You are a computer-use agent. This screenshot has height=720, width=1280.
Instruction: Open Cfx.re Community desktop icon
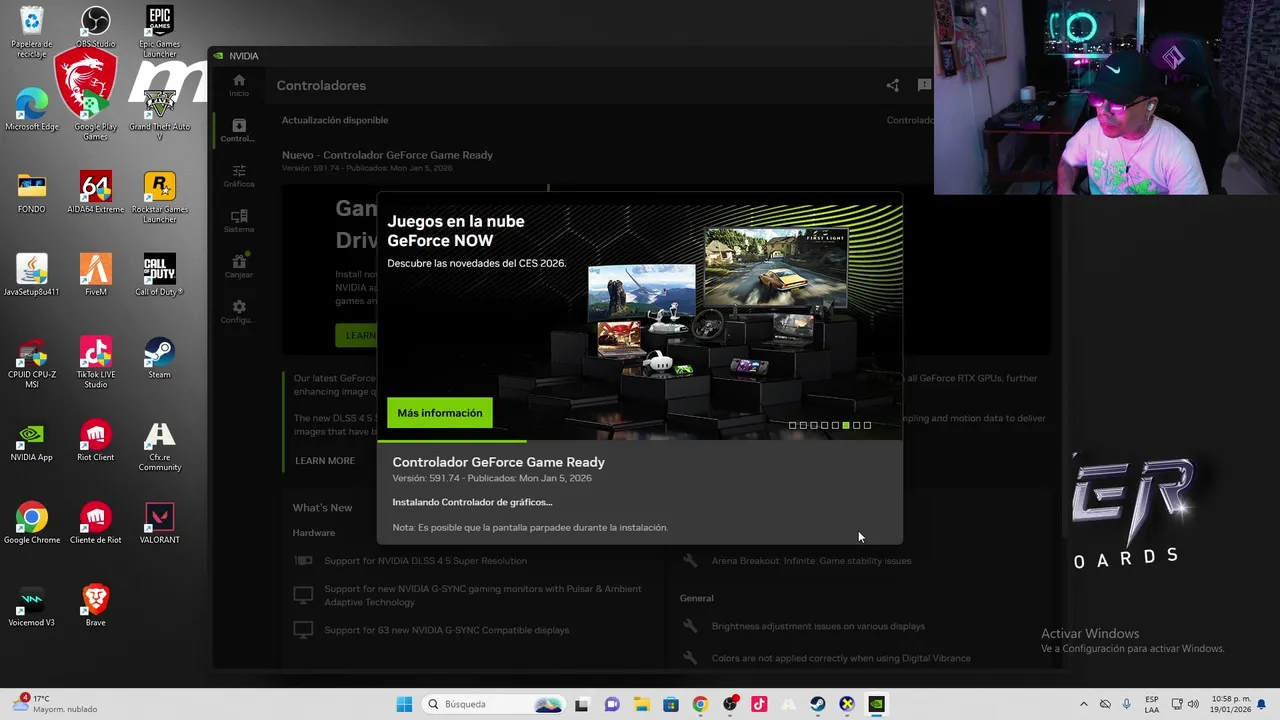160,446
